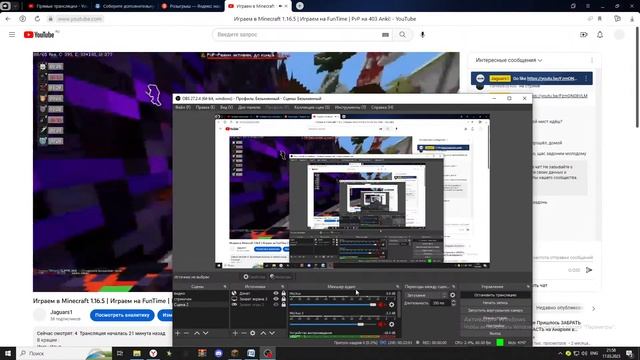The width and height of the screenshot is (640, 360).
Task: Open the YouTube Create video icon
Action: (584, 35)
